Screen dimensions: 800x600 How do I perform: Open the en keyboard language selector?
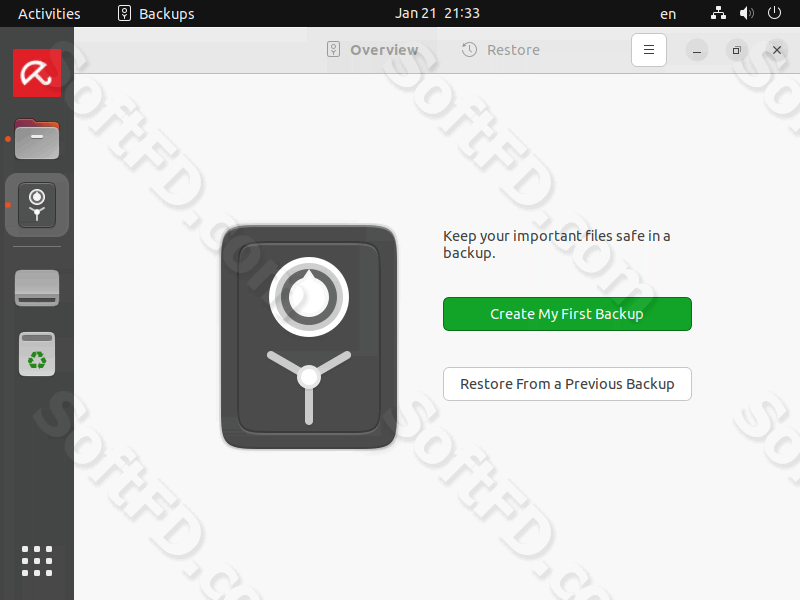pyautogui.click(x=668, y=14)
